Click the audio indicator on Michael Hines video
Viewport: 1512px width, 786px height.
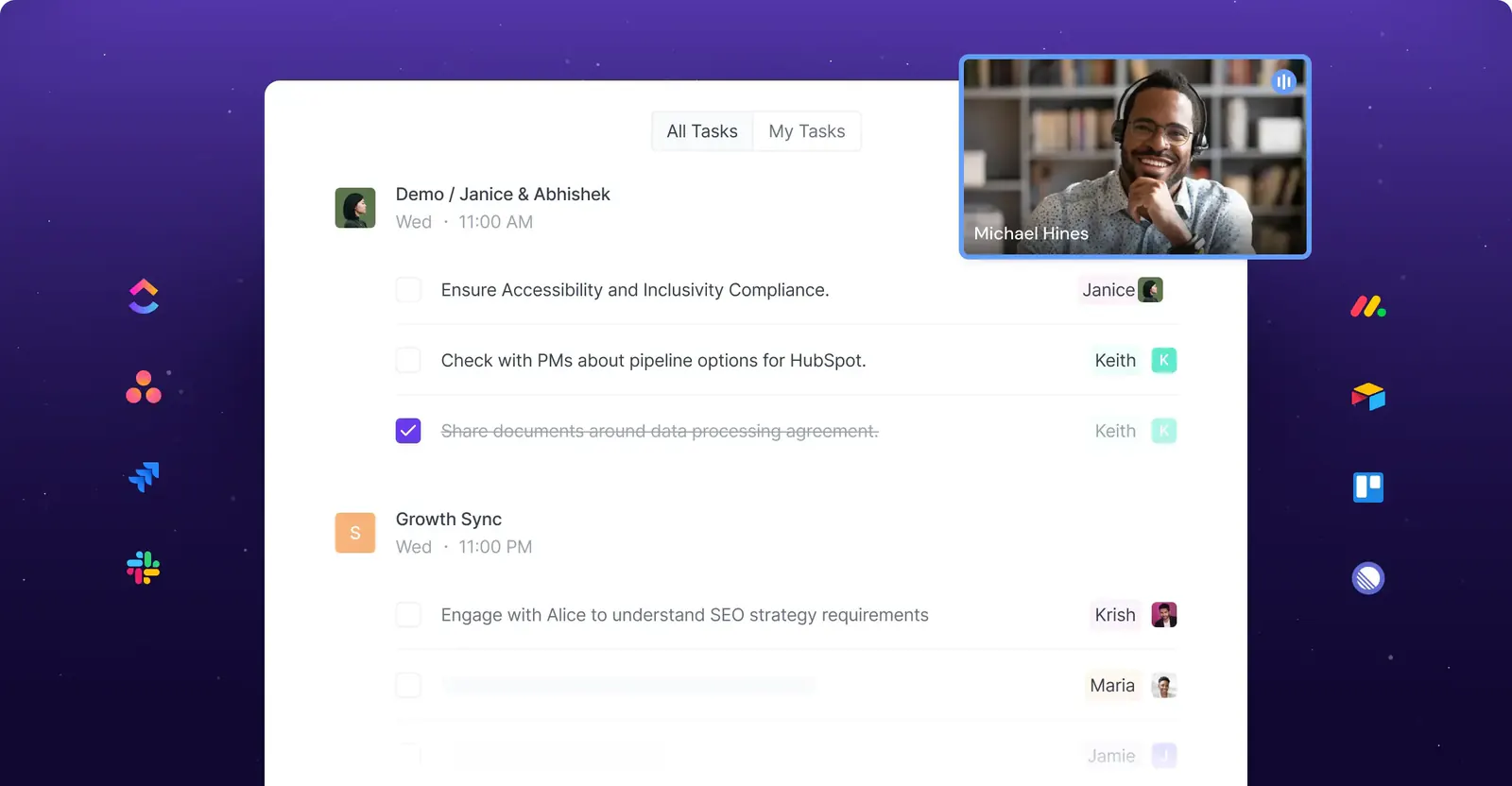1283,81
